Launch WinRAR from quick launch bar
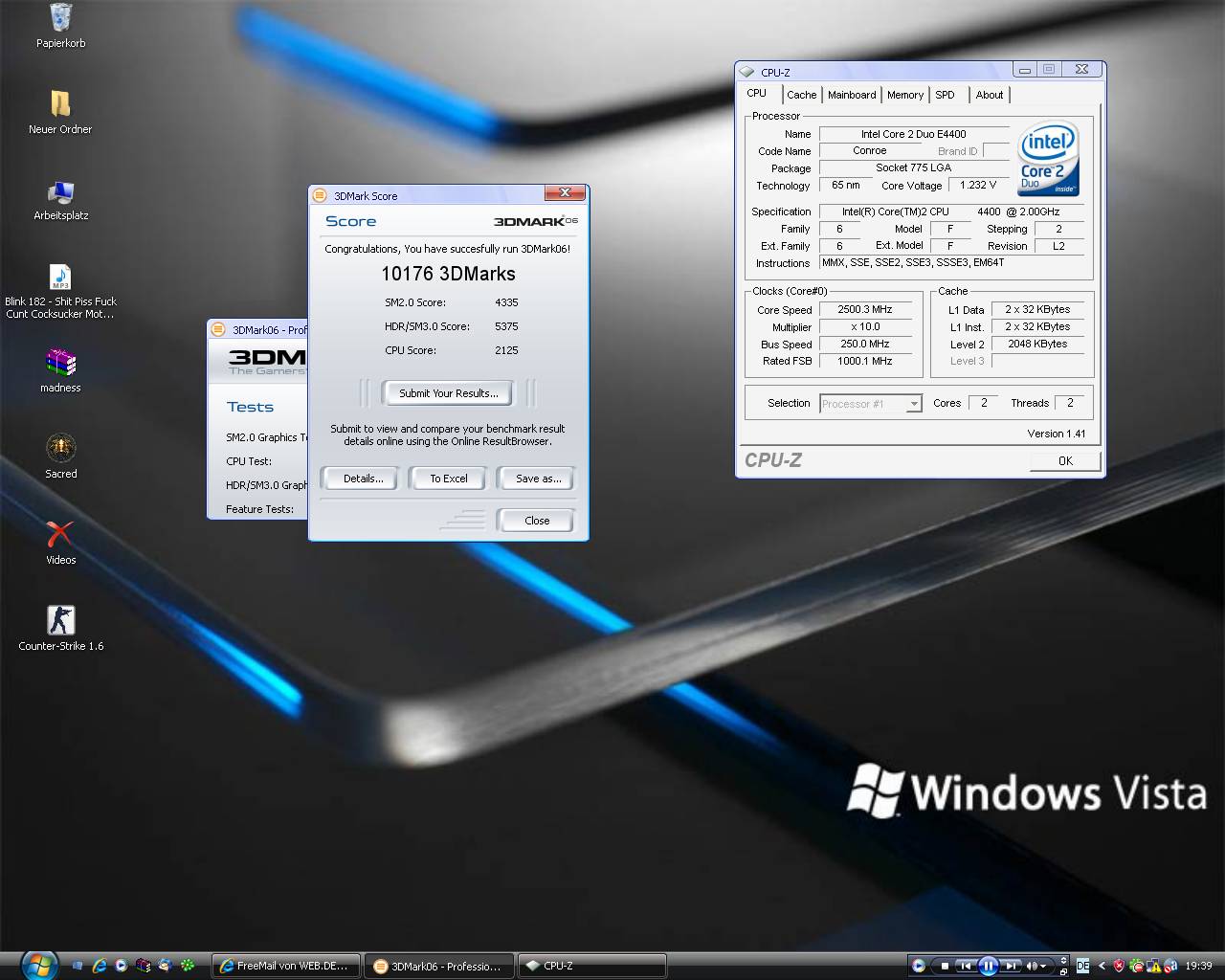Viewport: 1225px width, 980px height. 144,966
